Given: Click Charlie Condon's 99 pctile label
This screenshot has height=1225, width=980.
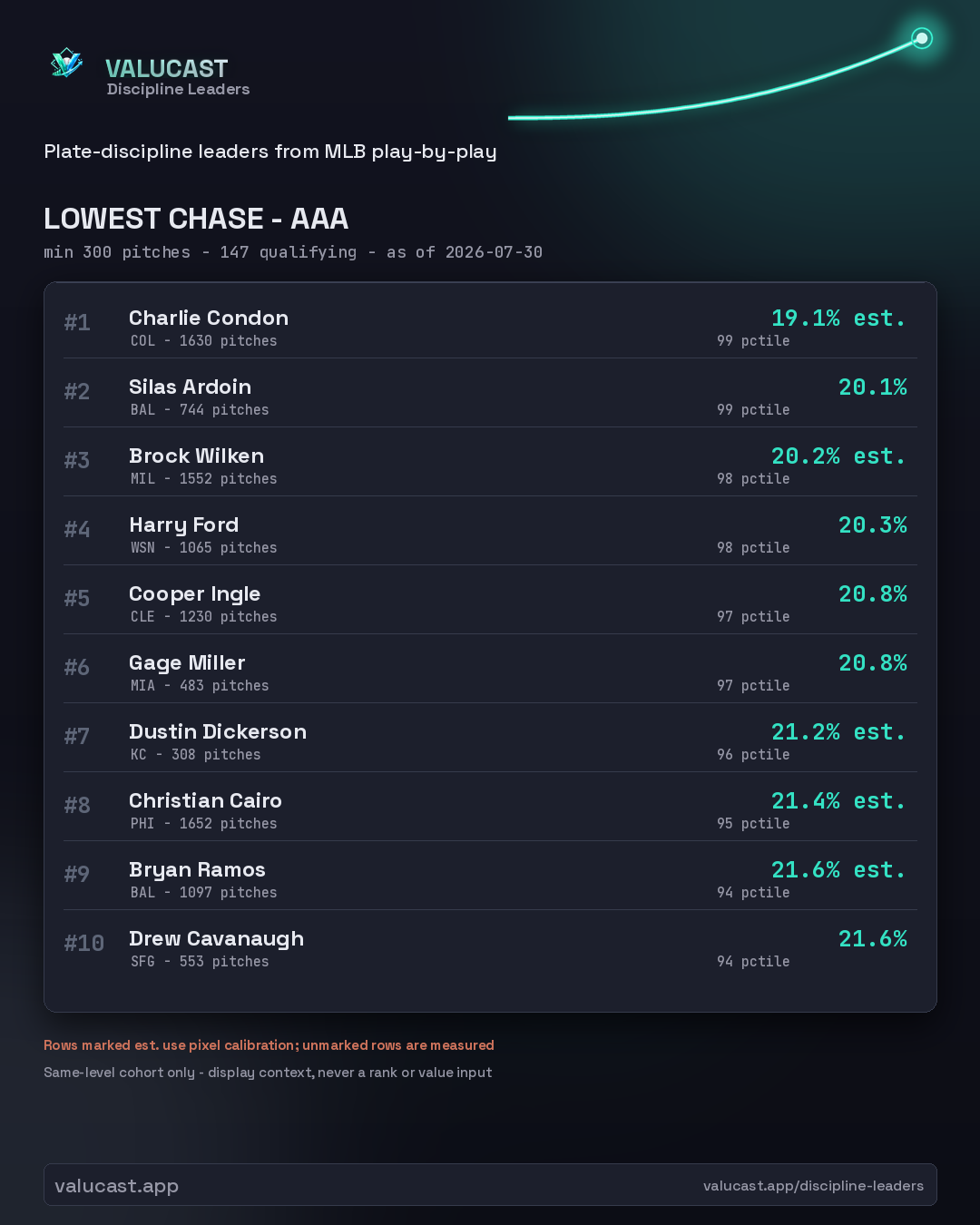Looking at the screenshot, I should 753,341.
